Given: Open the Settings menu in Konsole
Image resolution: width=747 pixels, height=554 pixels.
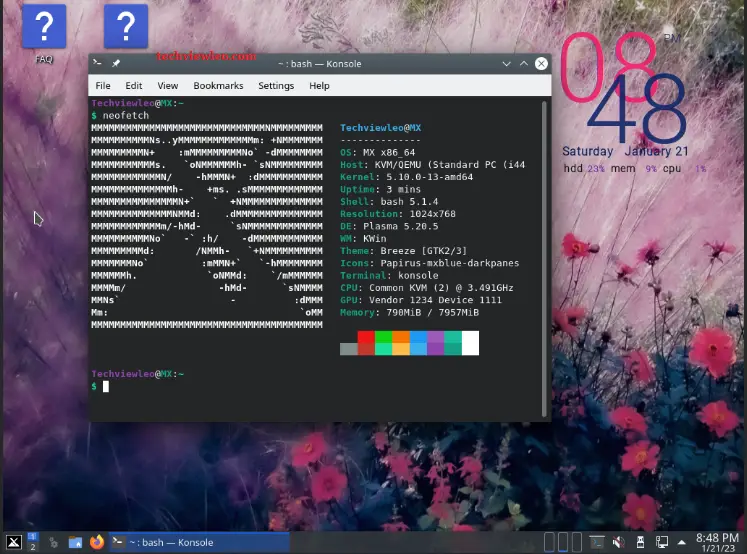Looking at the screenshot, I should pos(276,86).
